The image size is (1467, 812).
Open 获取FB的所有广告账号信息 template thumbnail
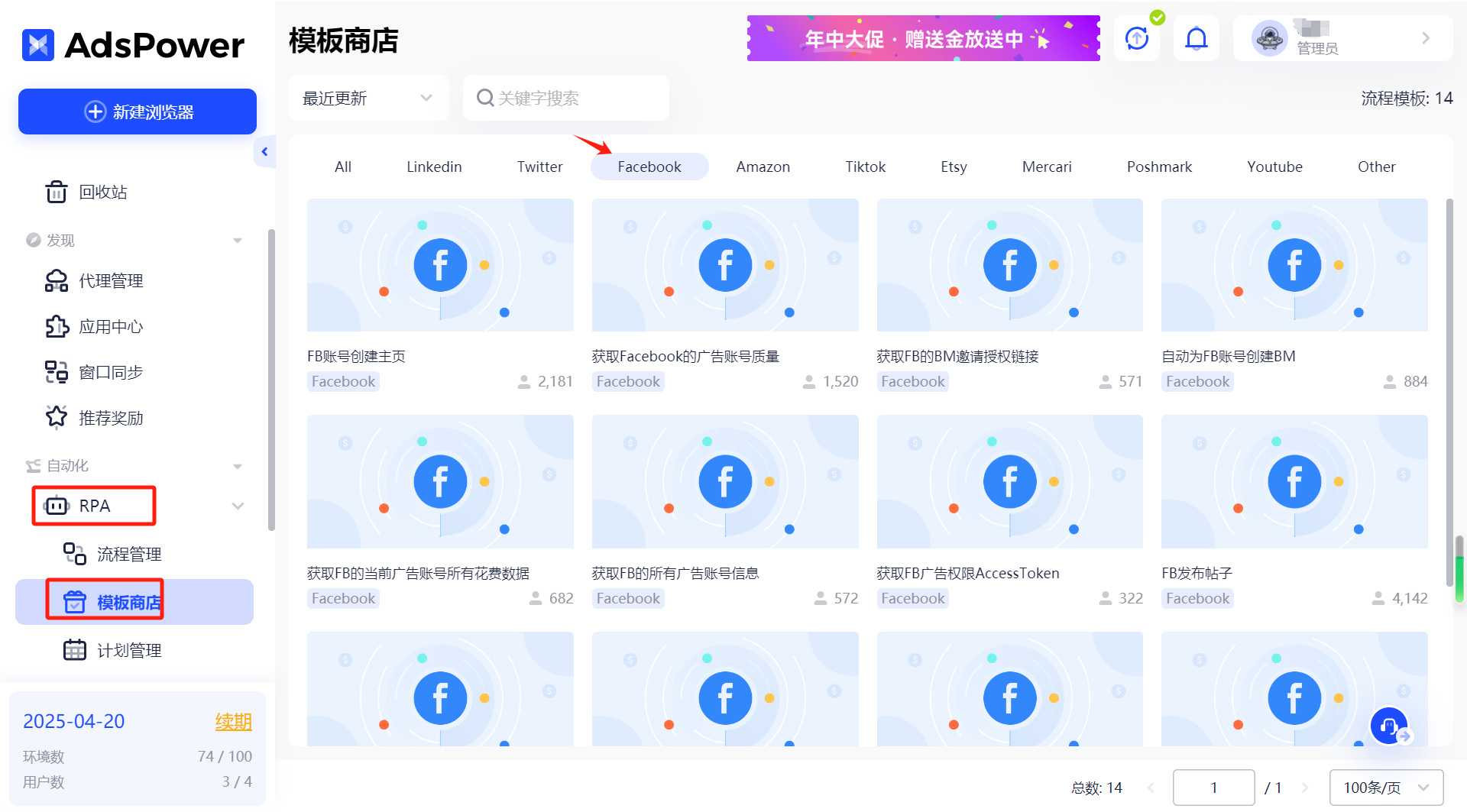click(x=725, y=481)
